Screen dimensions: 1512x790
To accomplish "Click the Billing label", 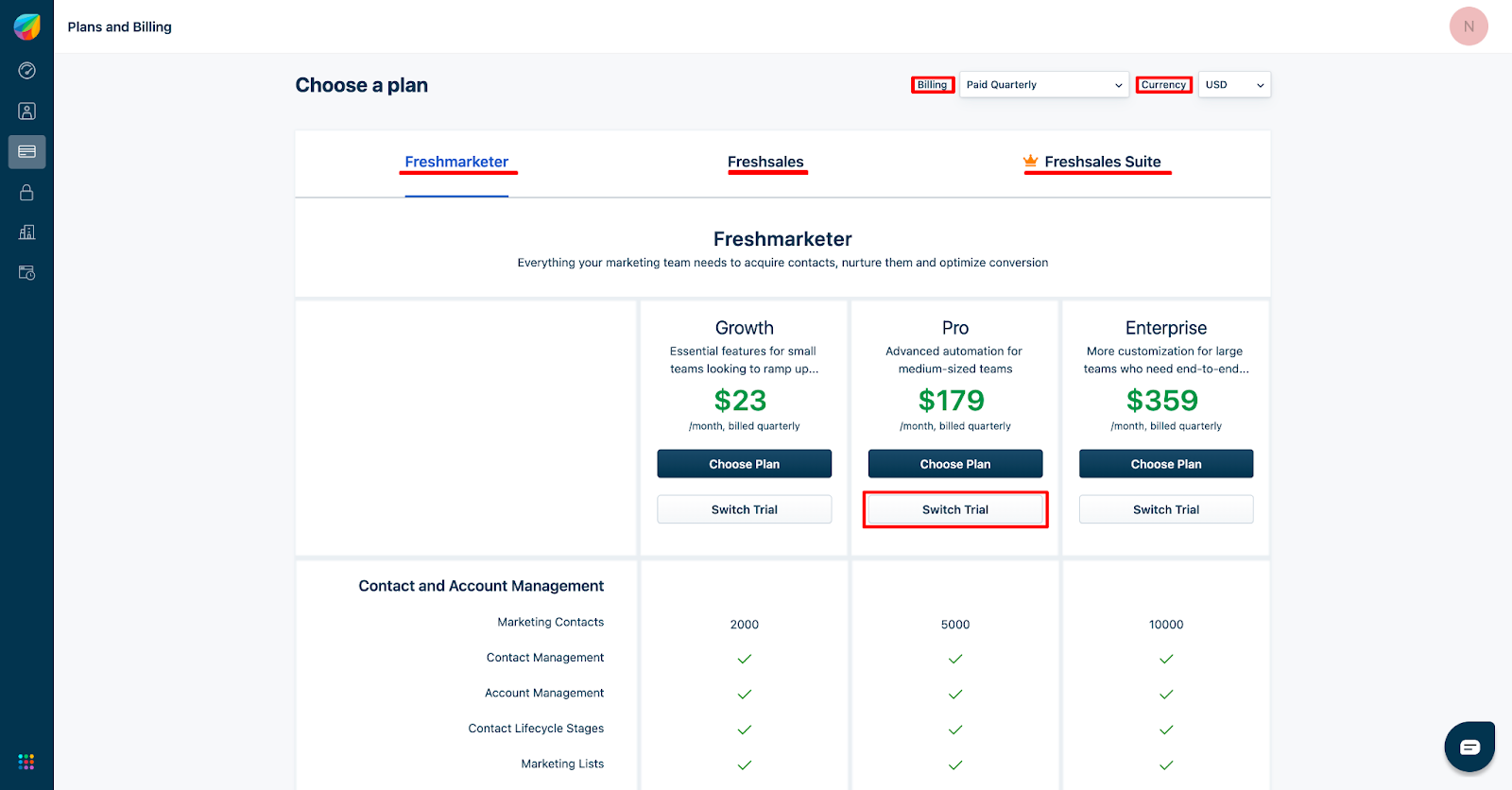I will 932,85.
